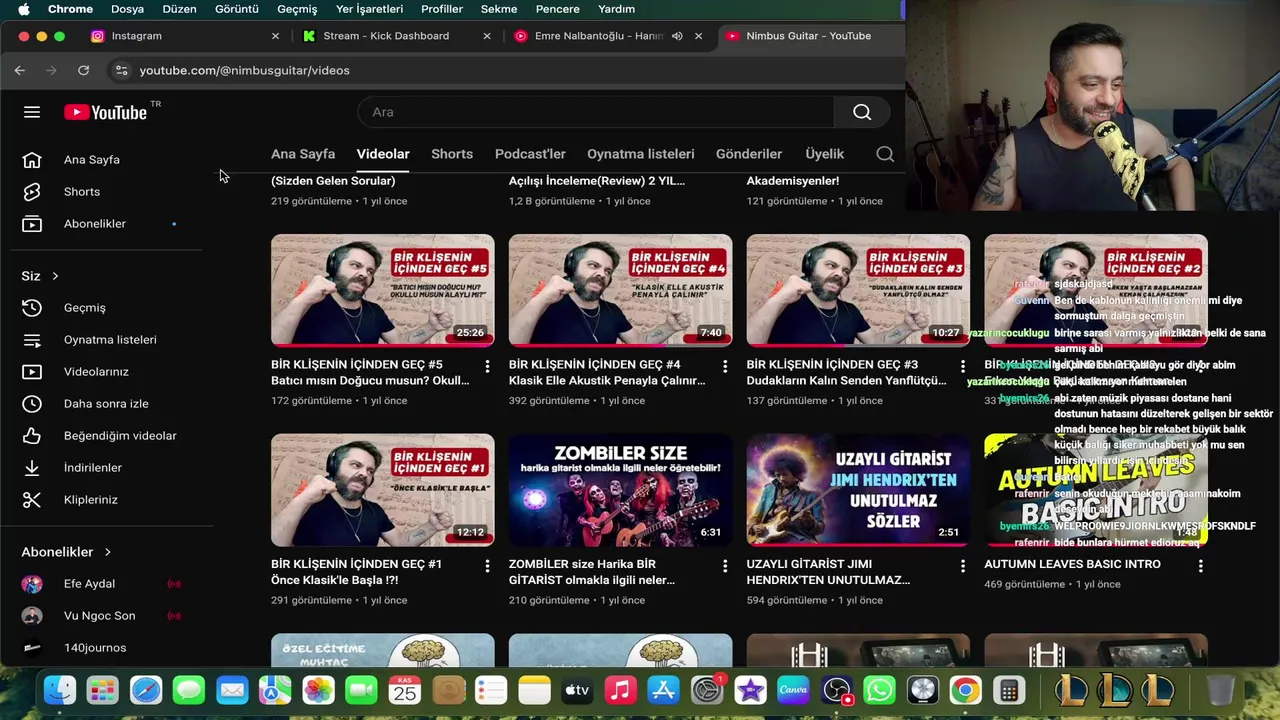1280x720 pixels.
Task: Click the Chrome address bar URL
Action: point(244,70)
